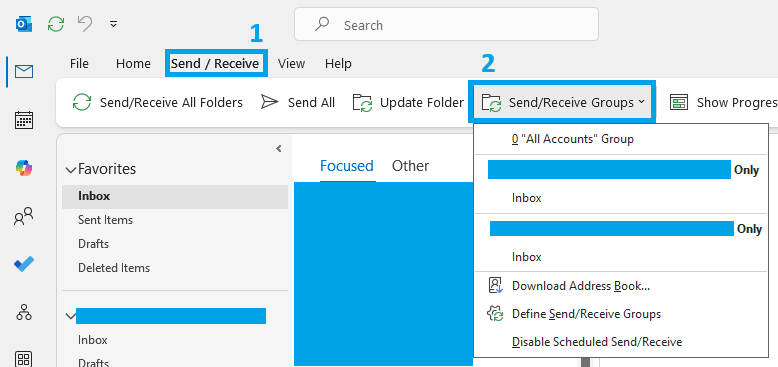Image resolution: width=778 pixels, height=367 pixels.
Task: Click the green Send/Receive quick access icon
Action: pyautogui.click(x=56, y=24)
